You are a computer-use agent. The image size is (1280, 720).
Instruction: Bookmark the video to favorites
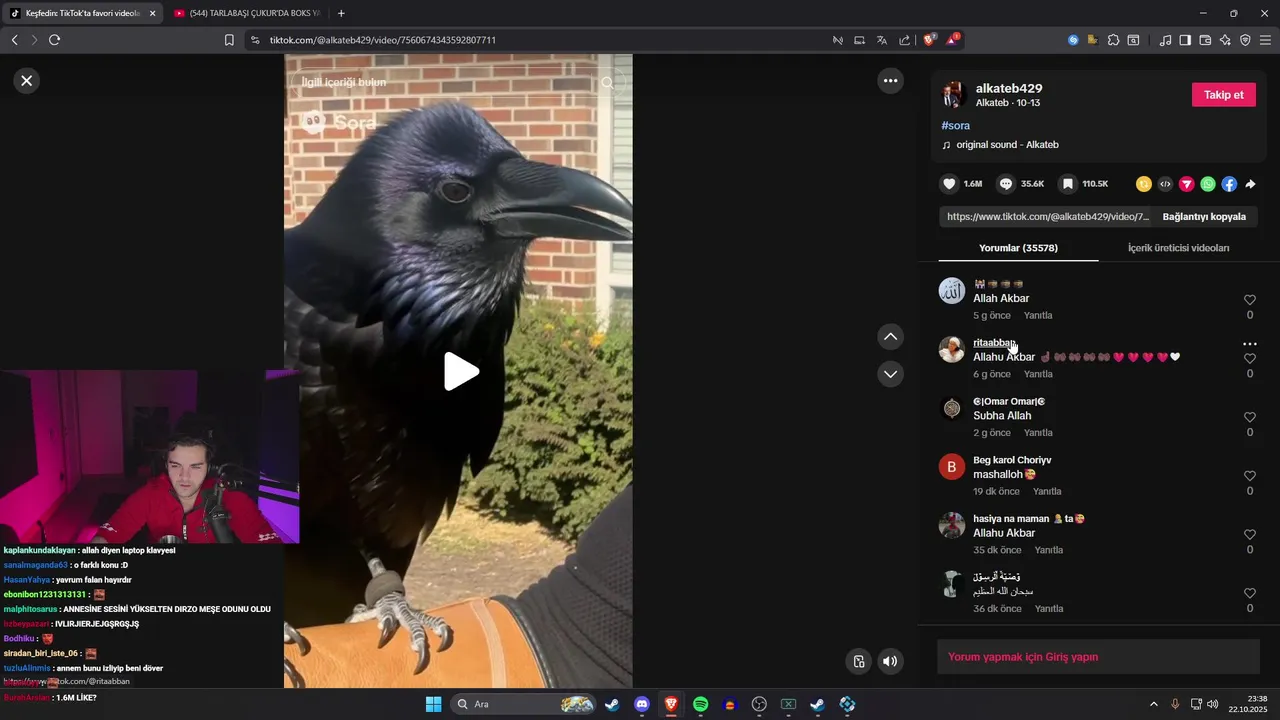coord(1068,184)
